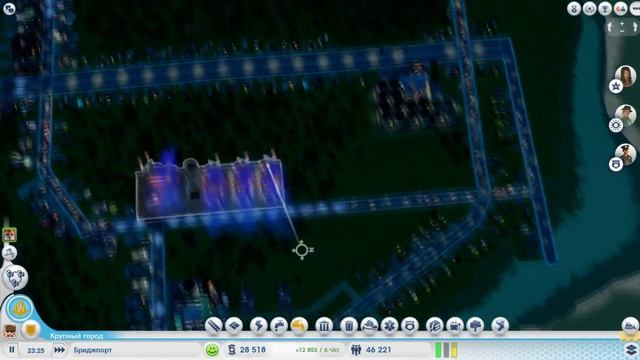Image resolution: width=640 pixels, height=360 pixels.
Task: Open the Parks tree menu
Action: [476, 326]
